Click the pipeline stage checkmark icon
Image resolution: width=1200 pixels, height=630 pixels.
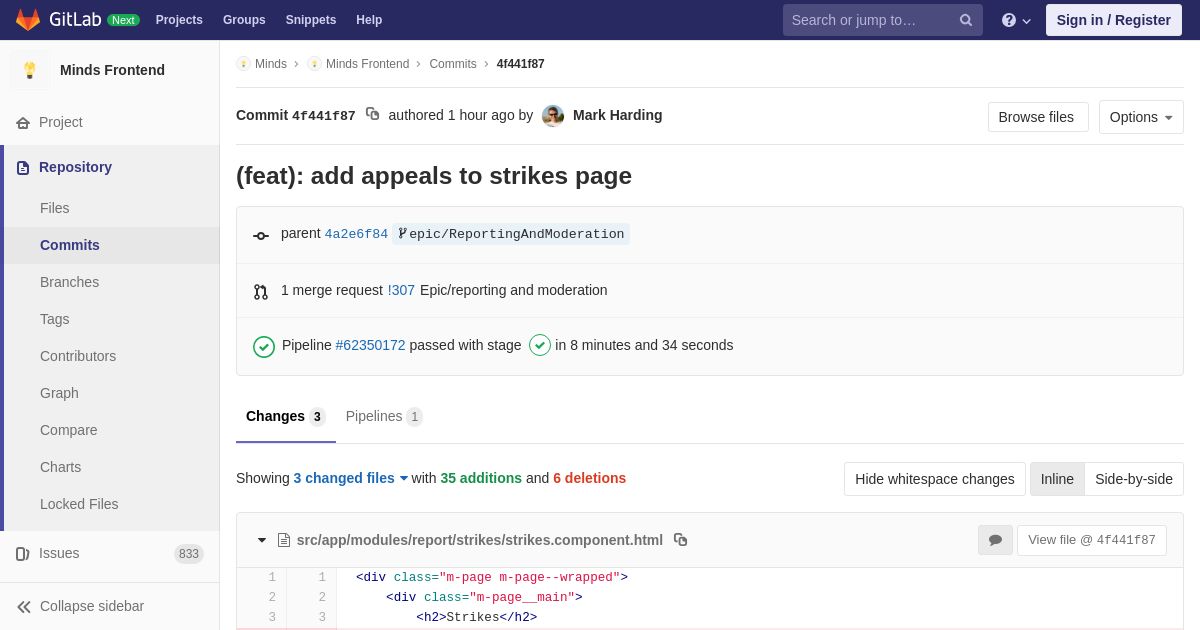click(x=540, y=345)
